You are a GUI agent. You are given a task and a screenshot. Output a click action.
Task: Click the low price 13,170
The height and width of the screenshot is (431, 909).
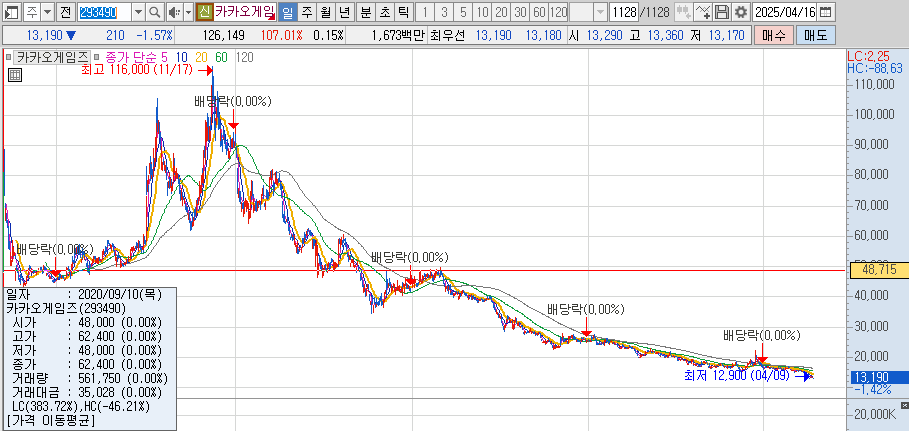click(x=725, y=35)
